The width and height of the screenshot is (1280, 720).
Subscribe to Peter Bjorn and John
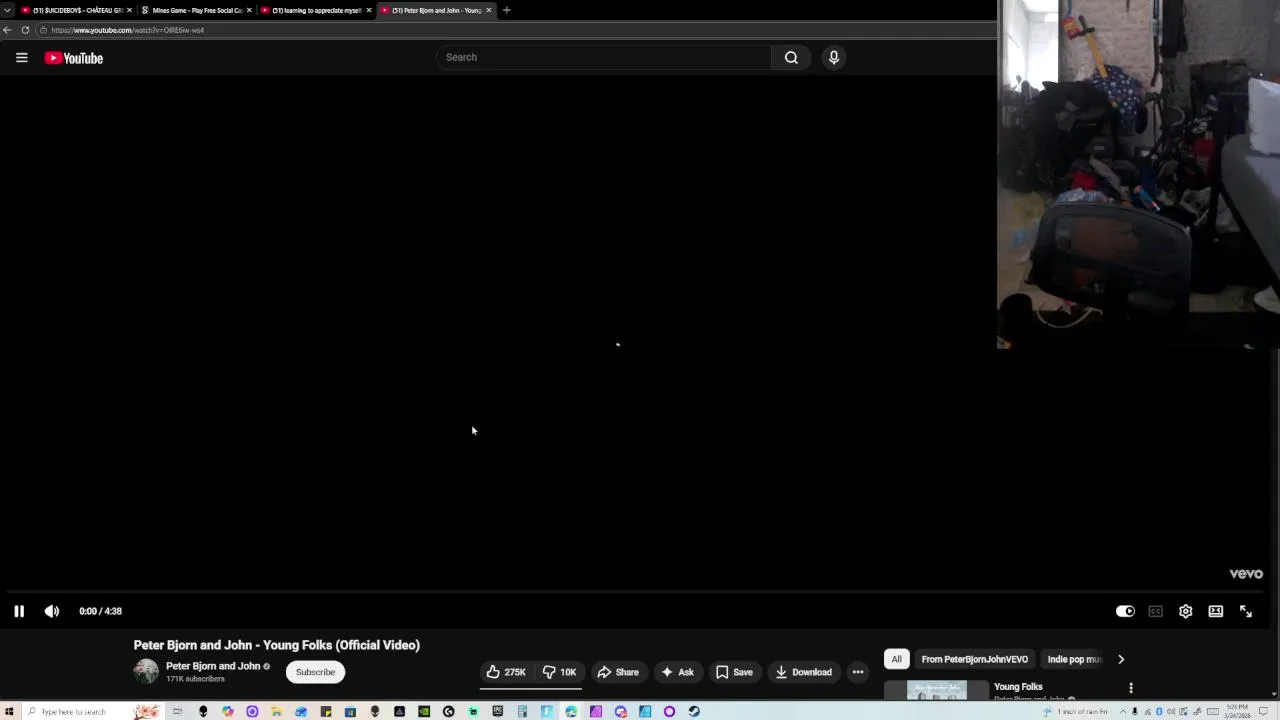point(315,672)
